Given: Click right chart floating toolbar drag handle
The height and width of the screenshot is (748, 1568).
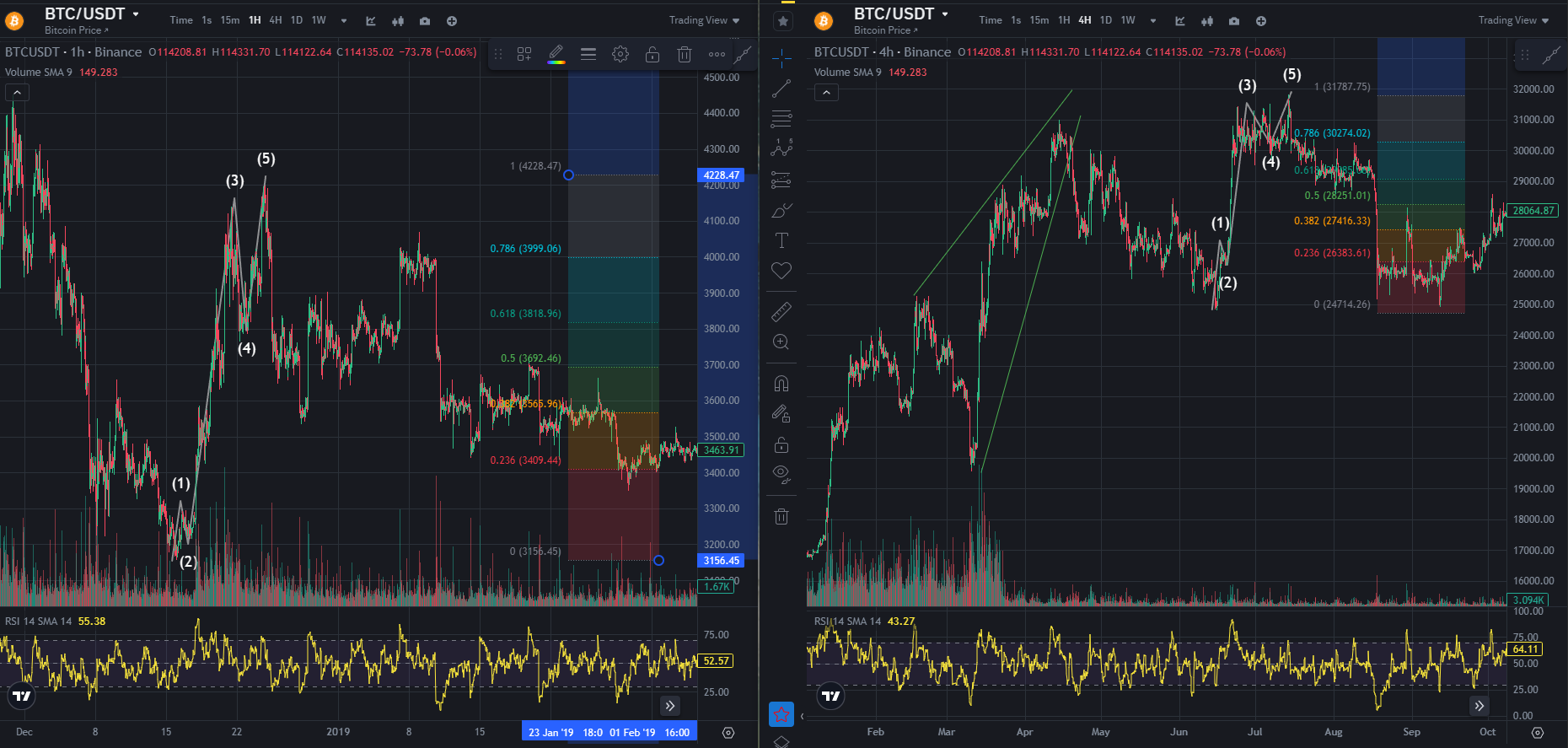Looking at the screenshot, I should (x=1524, y=55).
